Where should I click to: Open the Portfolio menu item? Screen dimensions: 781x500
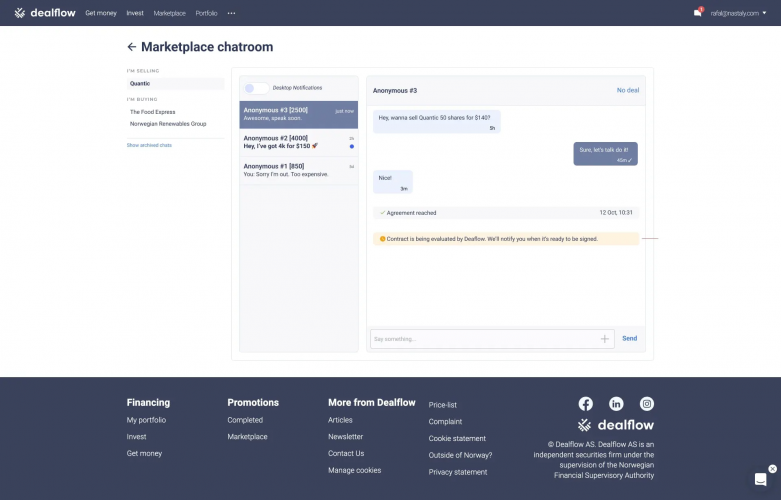coord(206,13)
